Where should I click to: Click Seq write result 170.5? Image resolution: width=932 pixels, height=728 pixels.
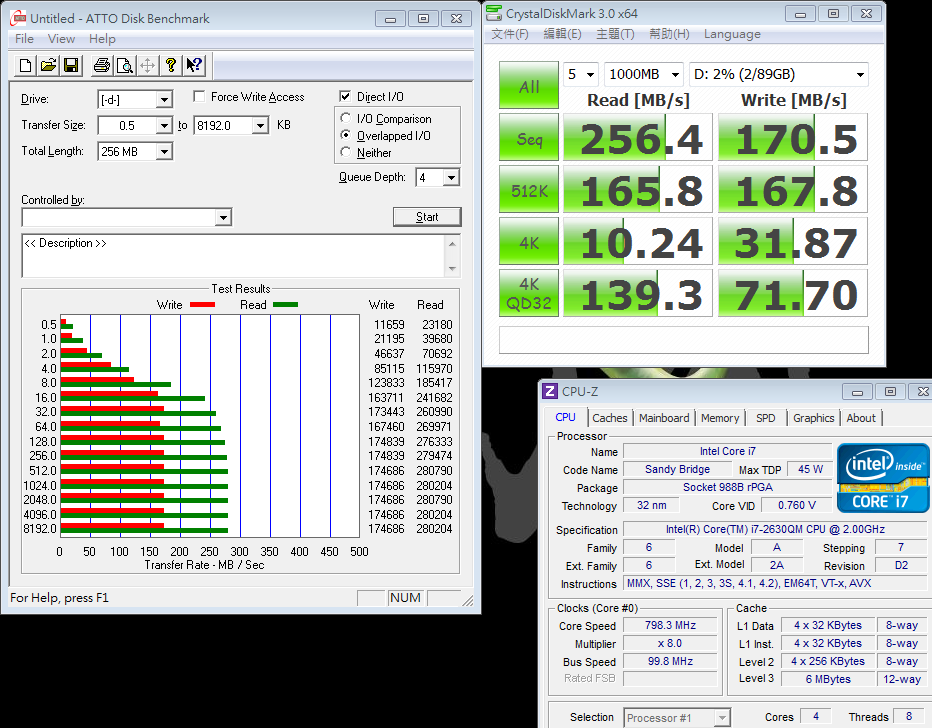tap(793, 137)
